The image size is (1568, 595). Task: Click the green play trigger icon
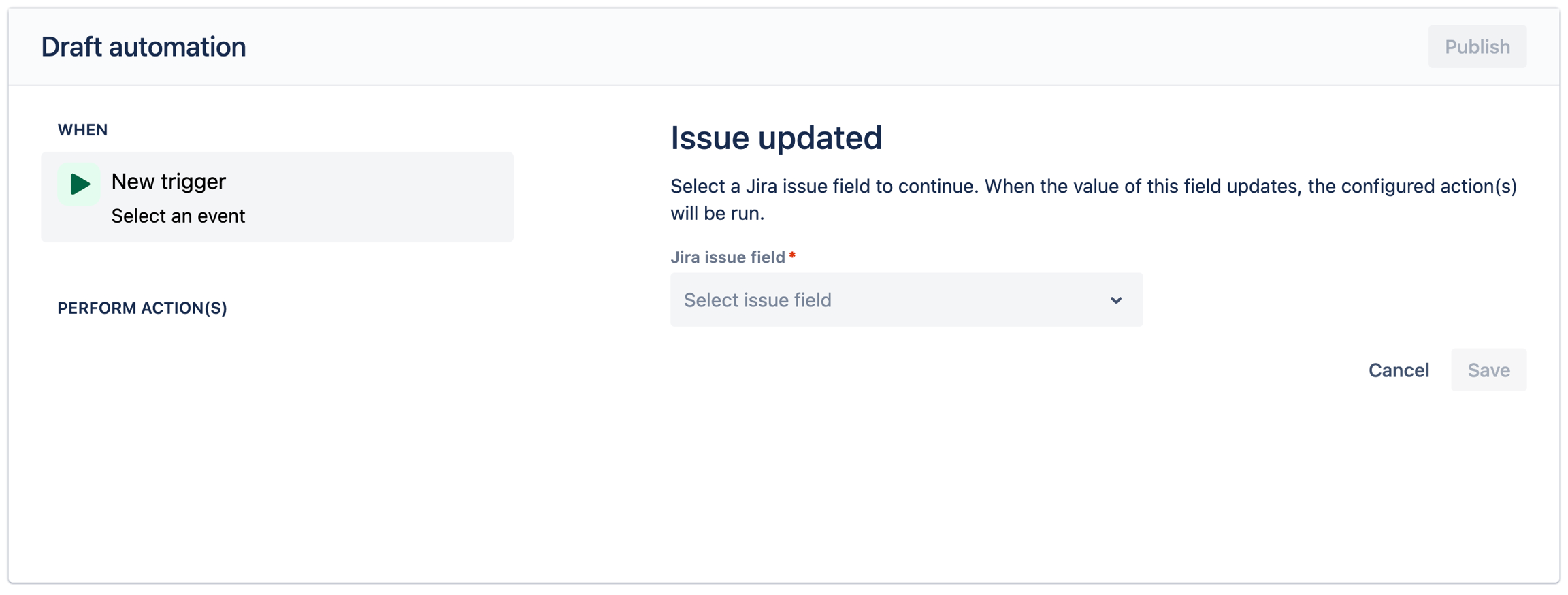[x=80, y=184]
